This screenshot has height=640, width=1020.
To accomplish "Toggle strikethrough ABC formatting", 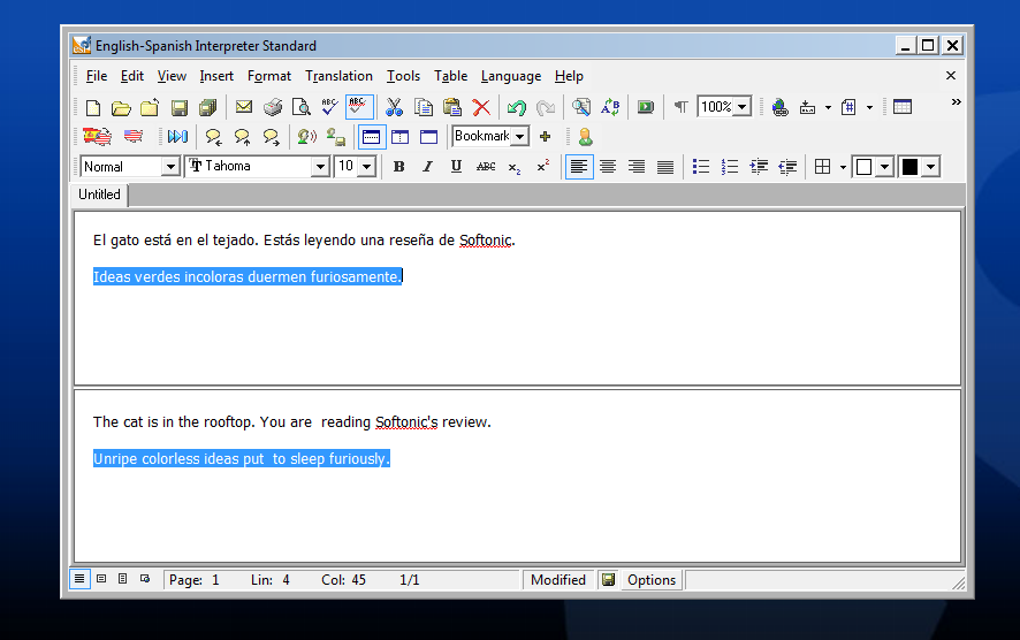I will (485, 167).
